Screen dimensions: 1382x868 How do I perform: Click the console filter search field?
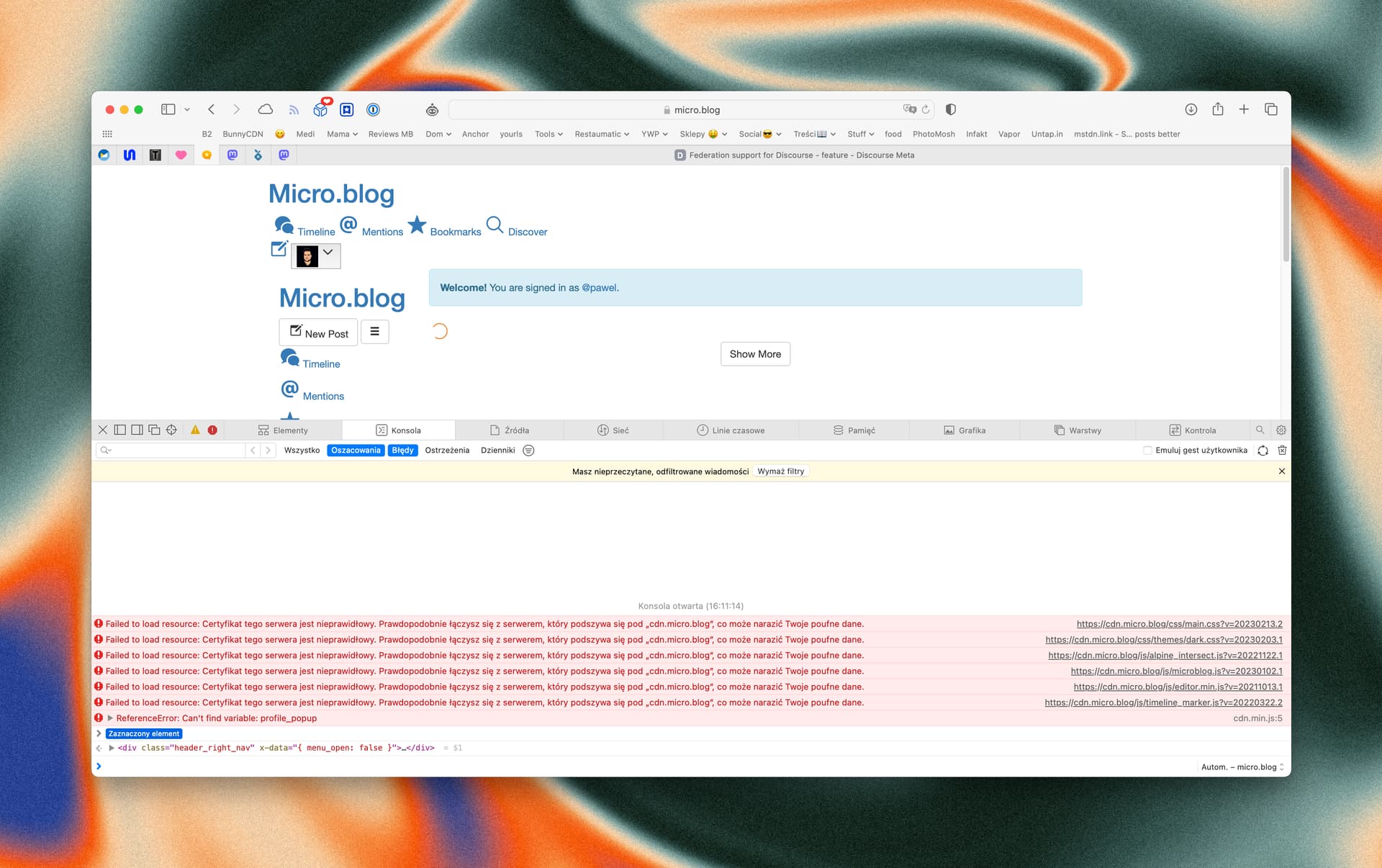[x=171, y=451]
